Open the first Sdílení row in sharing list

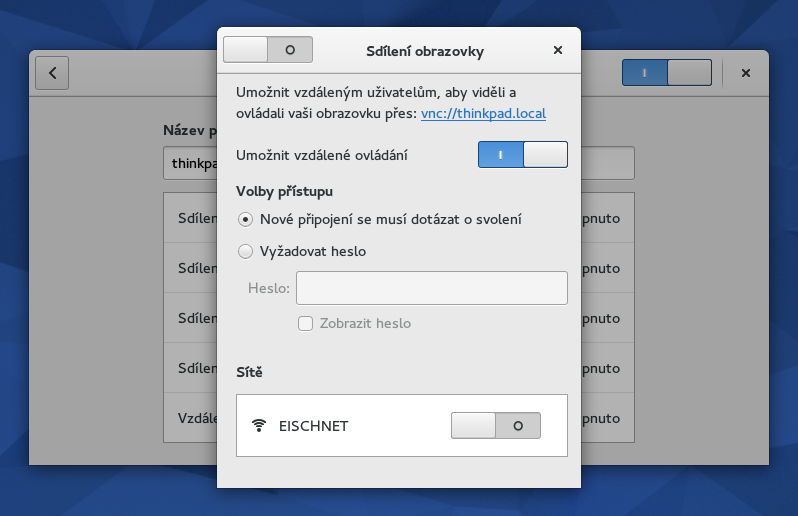(195, 218)
